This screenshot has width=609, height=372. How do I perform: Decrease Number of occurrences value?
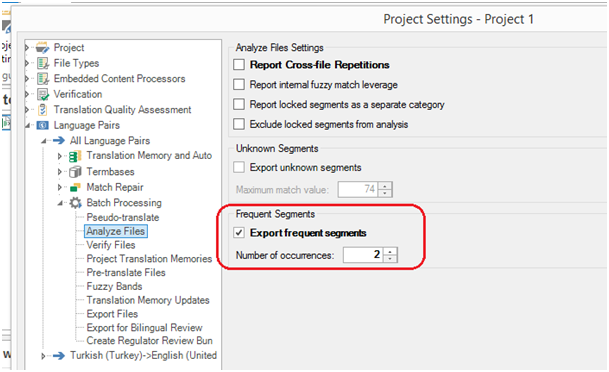[390, 259]
